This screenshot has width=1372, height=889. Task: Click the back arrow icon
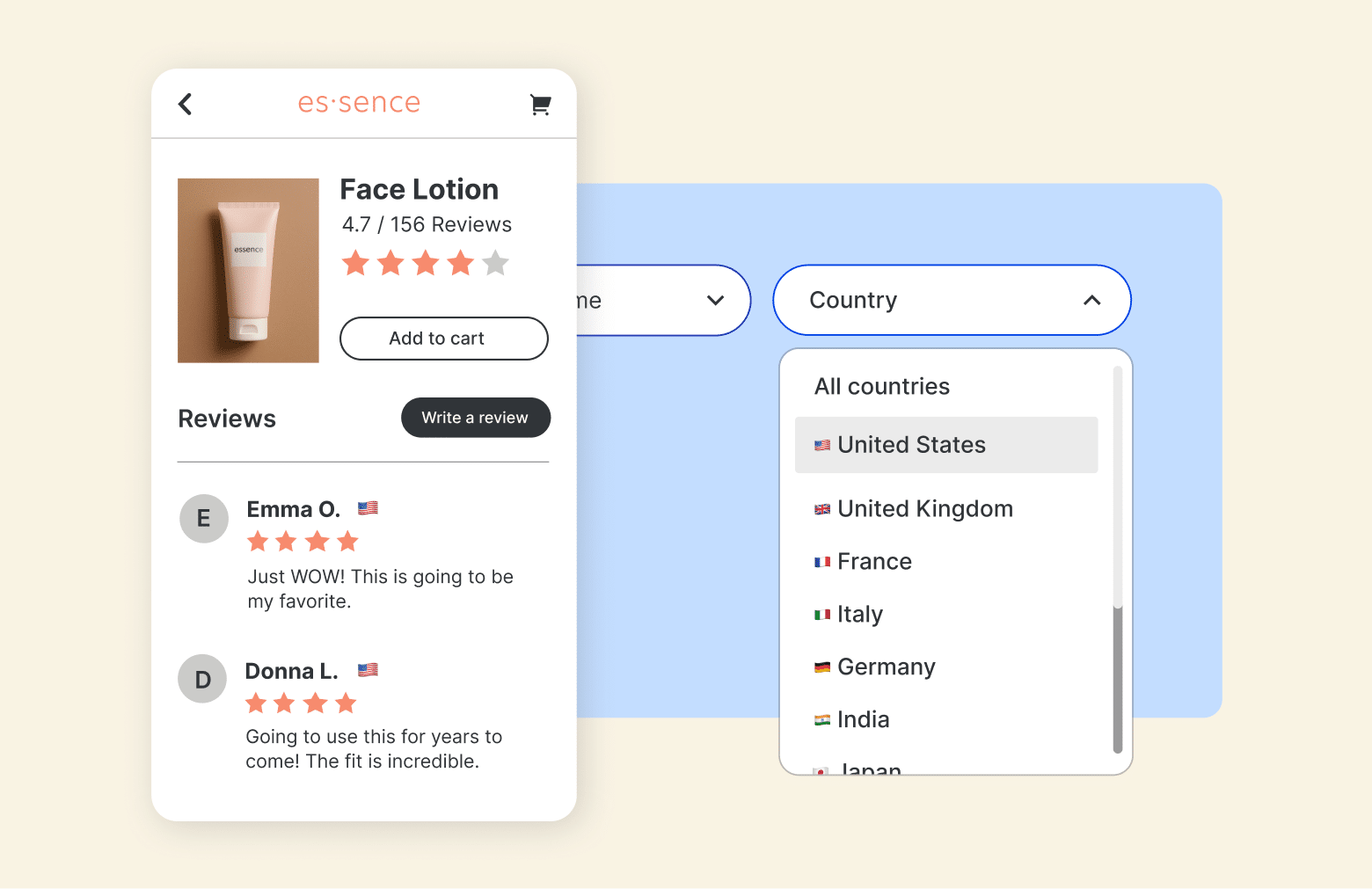[185, 104]
